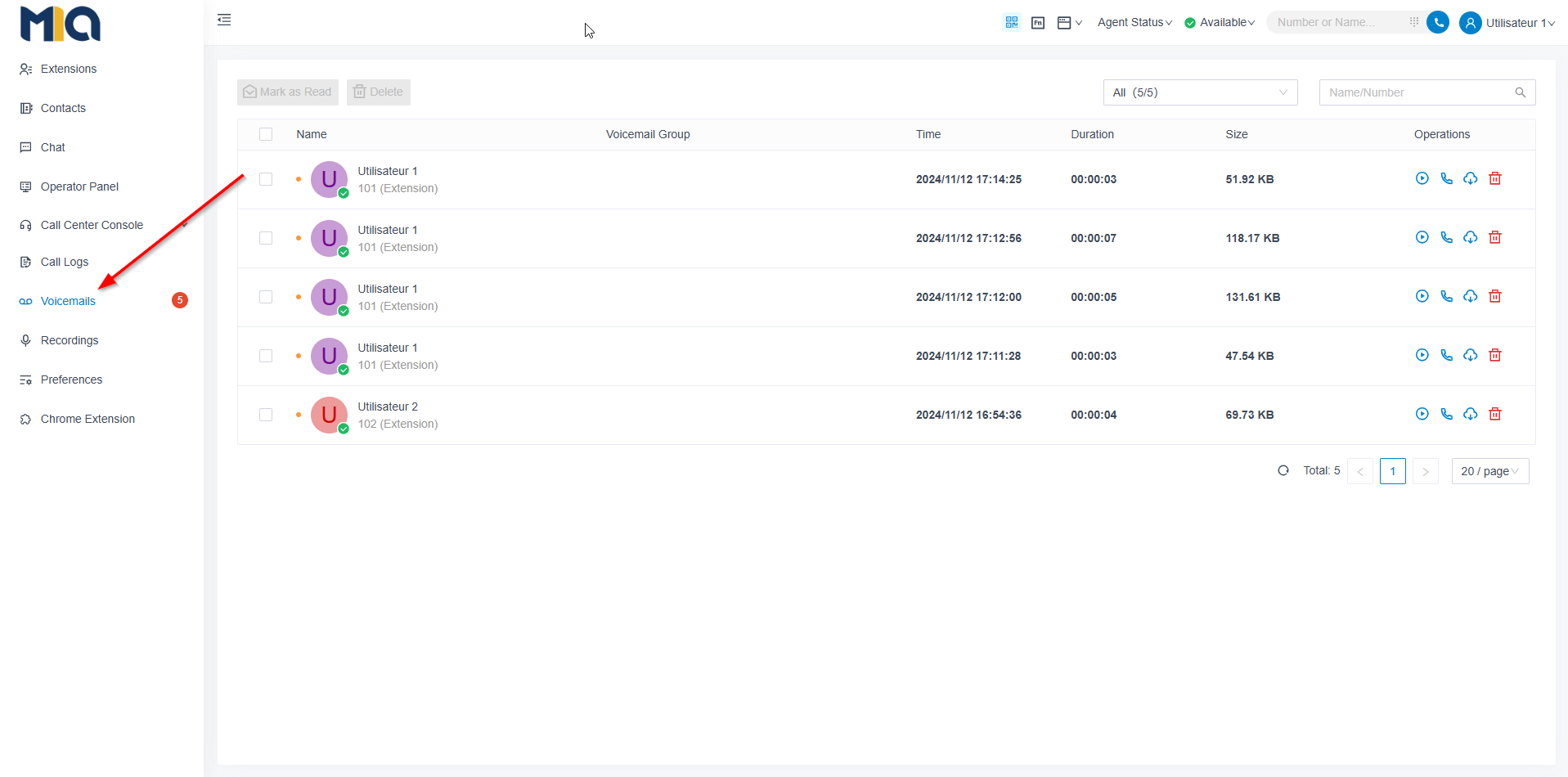Download the Utilisateur 2 voicemail
This screenshot has height=777, width=1568.
coord(1471,414)
